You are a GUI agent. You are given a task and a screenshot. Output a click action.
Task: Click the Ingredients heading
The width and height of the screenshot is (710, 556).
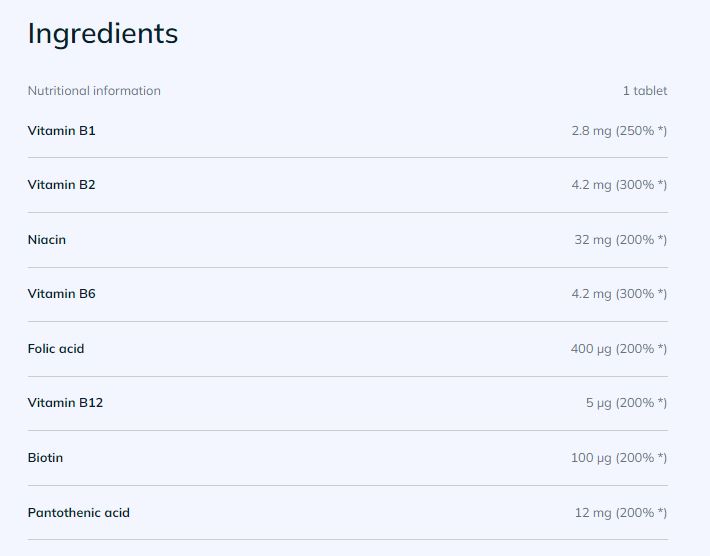pyautogui.click(x=102, y=33)
